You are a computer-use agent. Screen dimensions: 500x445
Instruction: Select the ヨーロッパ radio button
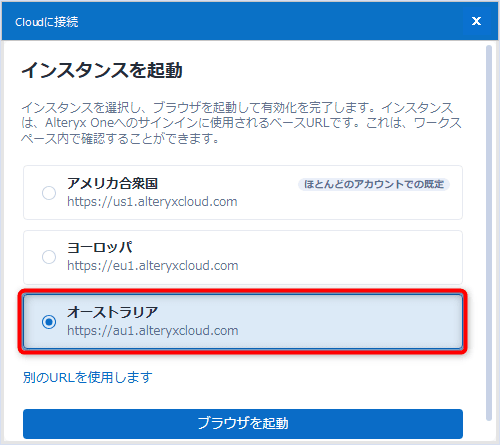(49, 257)
